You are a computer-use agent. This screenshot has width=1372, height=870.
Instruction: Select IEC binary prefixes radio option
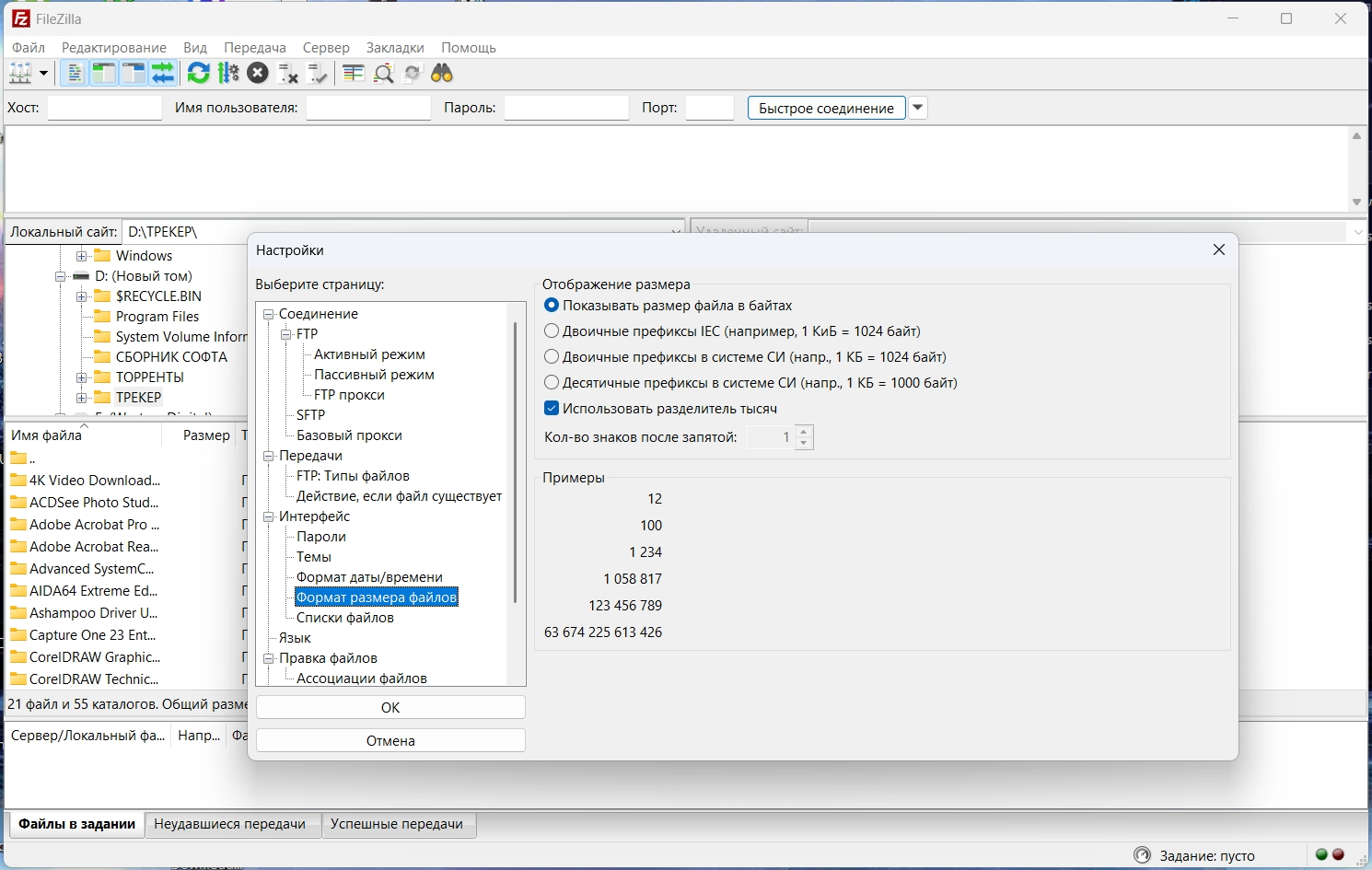[552, 331]
